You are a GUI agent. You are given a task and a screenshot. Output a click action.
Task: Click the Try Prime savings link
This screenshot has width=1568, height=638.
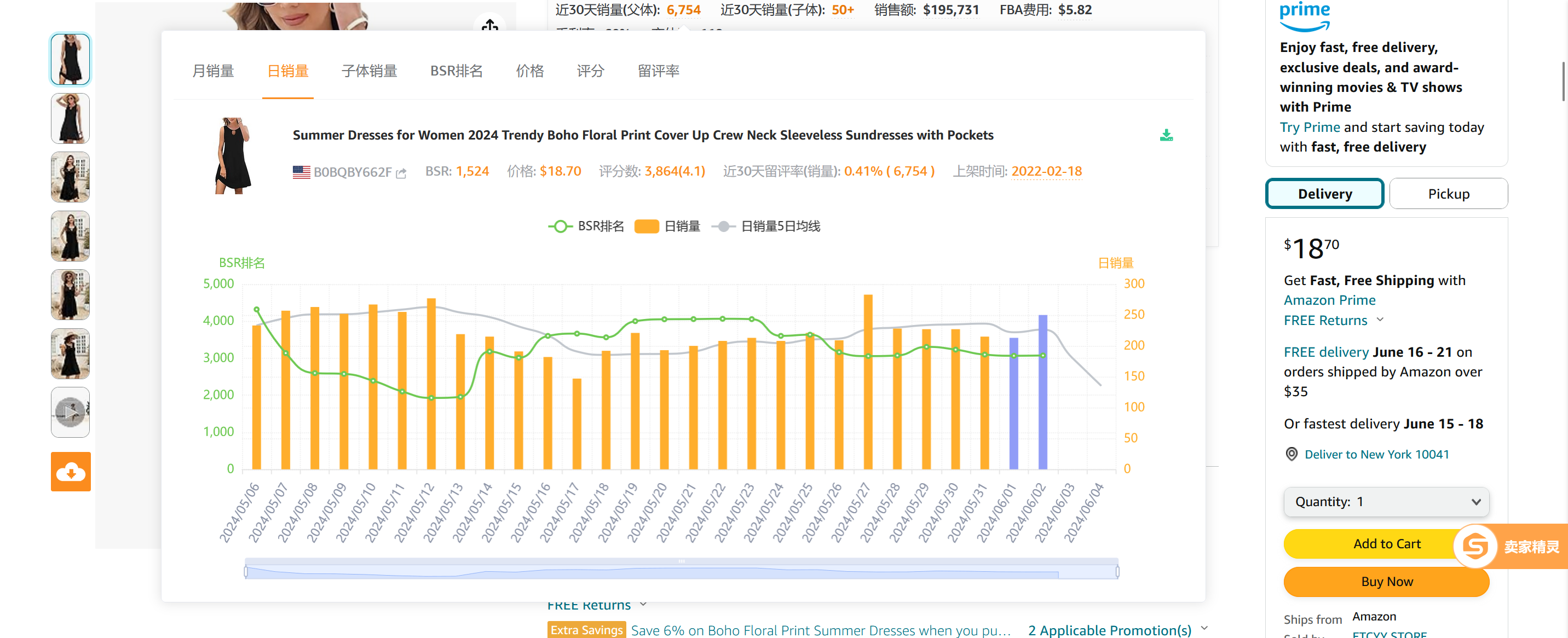coord(1311,126)
